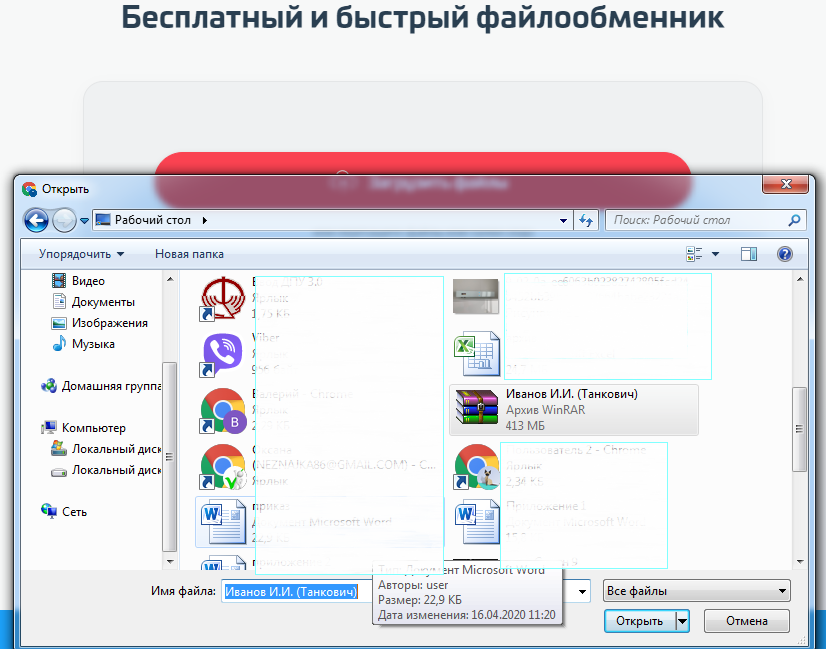Click the Открыть button
Viewport: 826px width, 649px height.
[x=640, y=621]
